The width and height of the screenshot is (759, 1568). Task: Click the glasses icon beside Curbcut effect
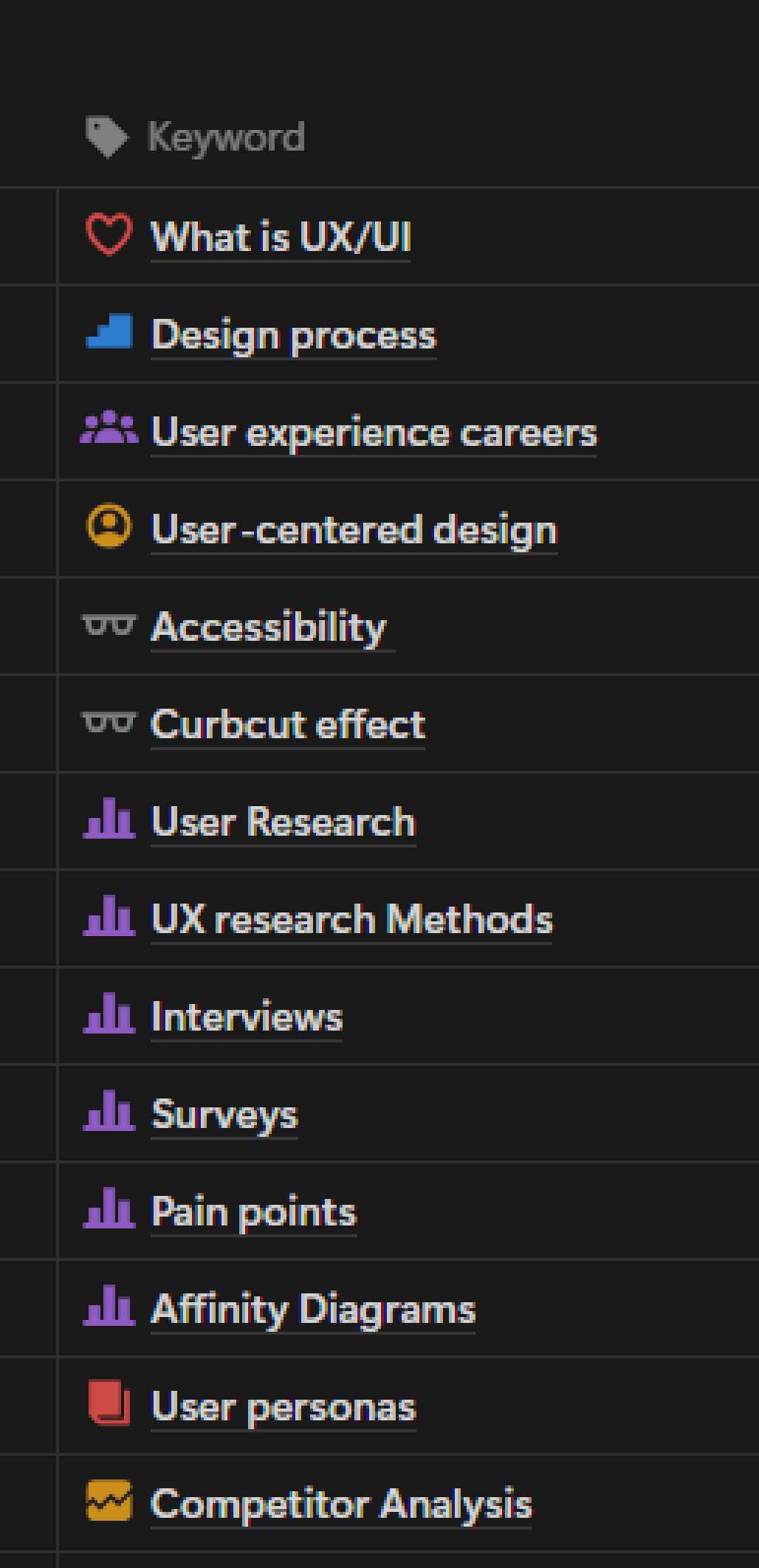[109, 723]
